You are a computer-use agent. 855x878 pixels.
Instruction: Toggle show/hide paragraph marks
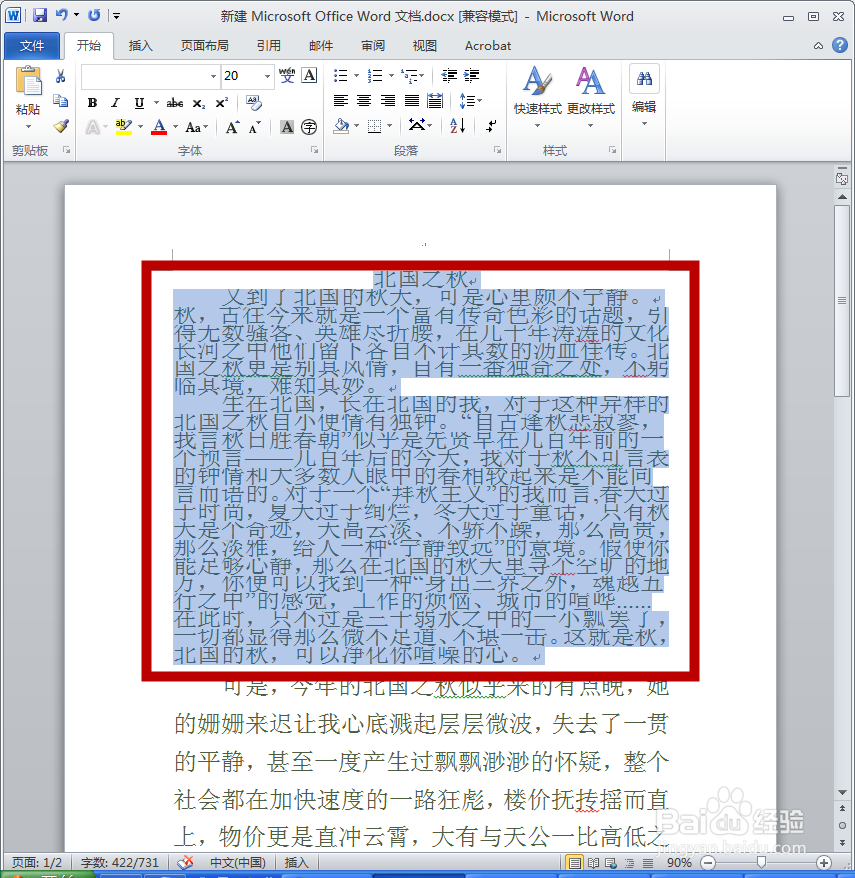click(491, 126)
